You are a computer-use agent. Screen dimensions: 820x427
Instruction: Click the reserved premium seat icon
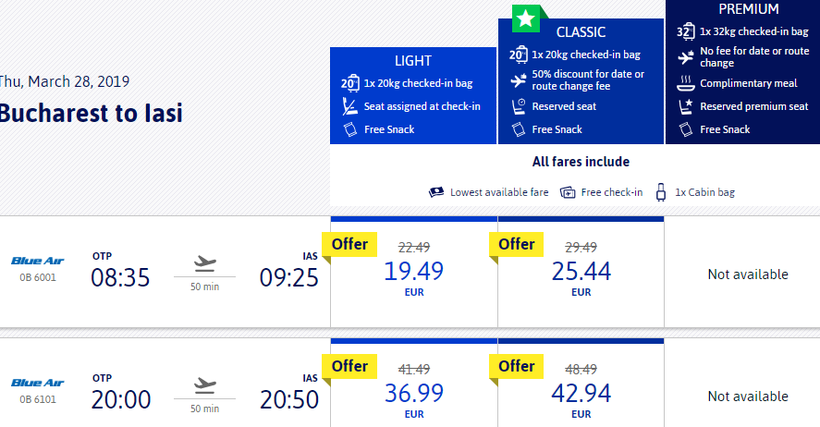686,106
